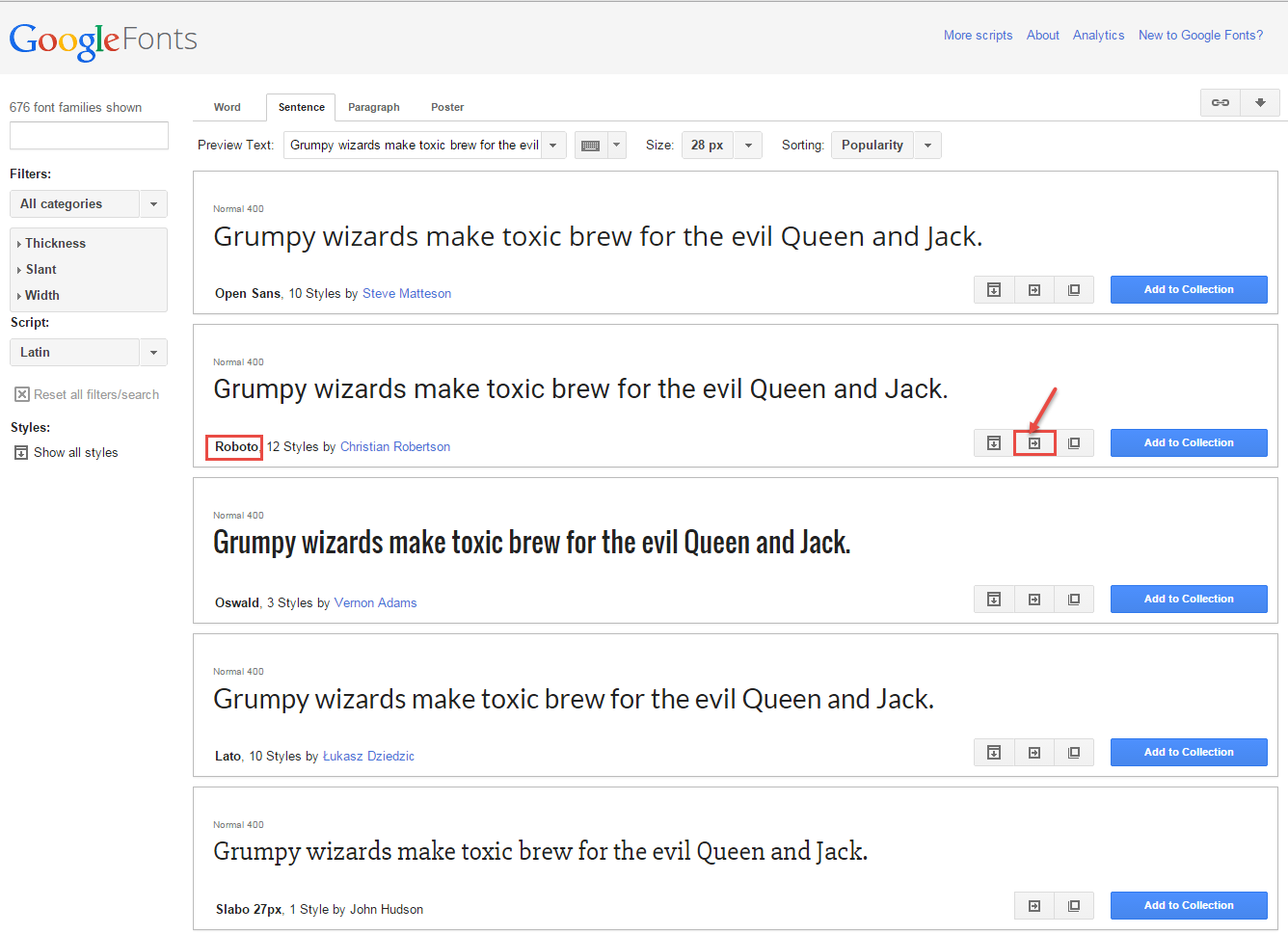The image size is (1288, 934).
Task: Toggle the Show all styles checkbox
Action: (x=21, y=452)
